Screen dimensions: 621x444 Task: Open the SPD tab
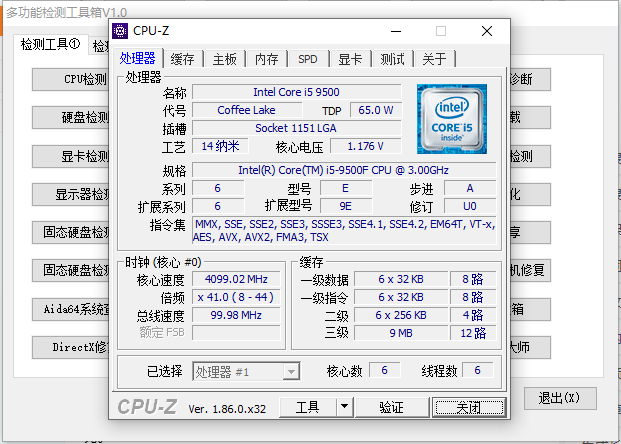308,59
